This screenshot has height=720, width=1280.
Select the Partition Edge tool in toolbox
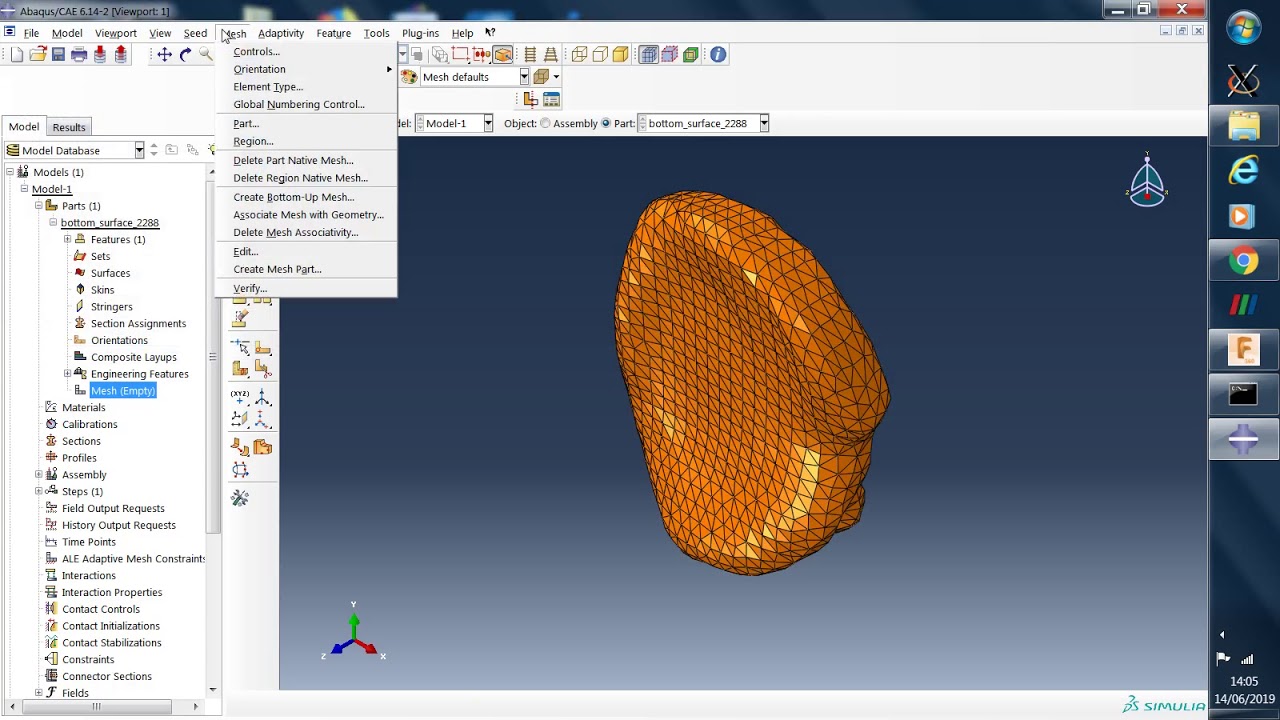coord(240,348)
